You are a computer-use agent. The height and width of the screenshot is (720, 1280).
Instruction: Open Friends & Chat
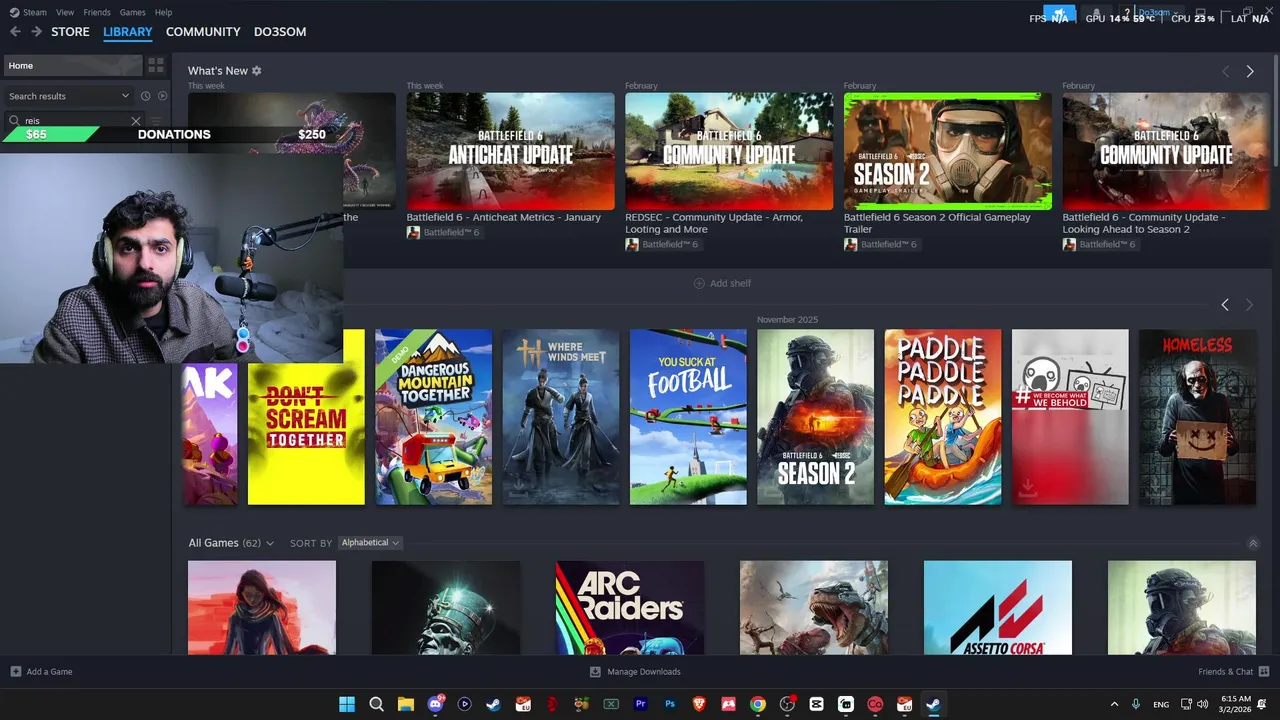click(x=1234, y=672)
